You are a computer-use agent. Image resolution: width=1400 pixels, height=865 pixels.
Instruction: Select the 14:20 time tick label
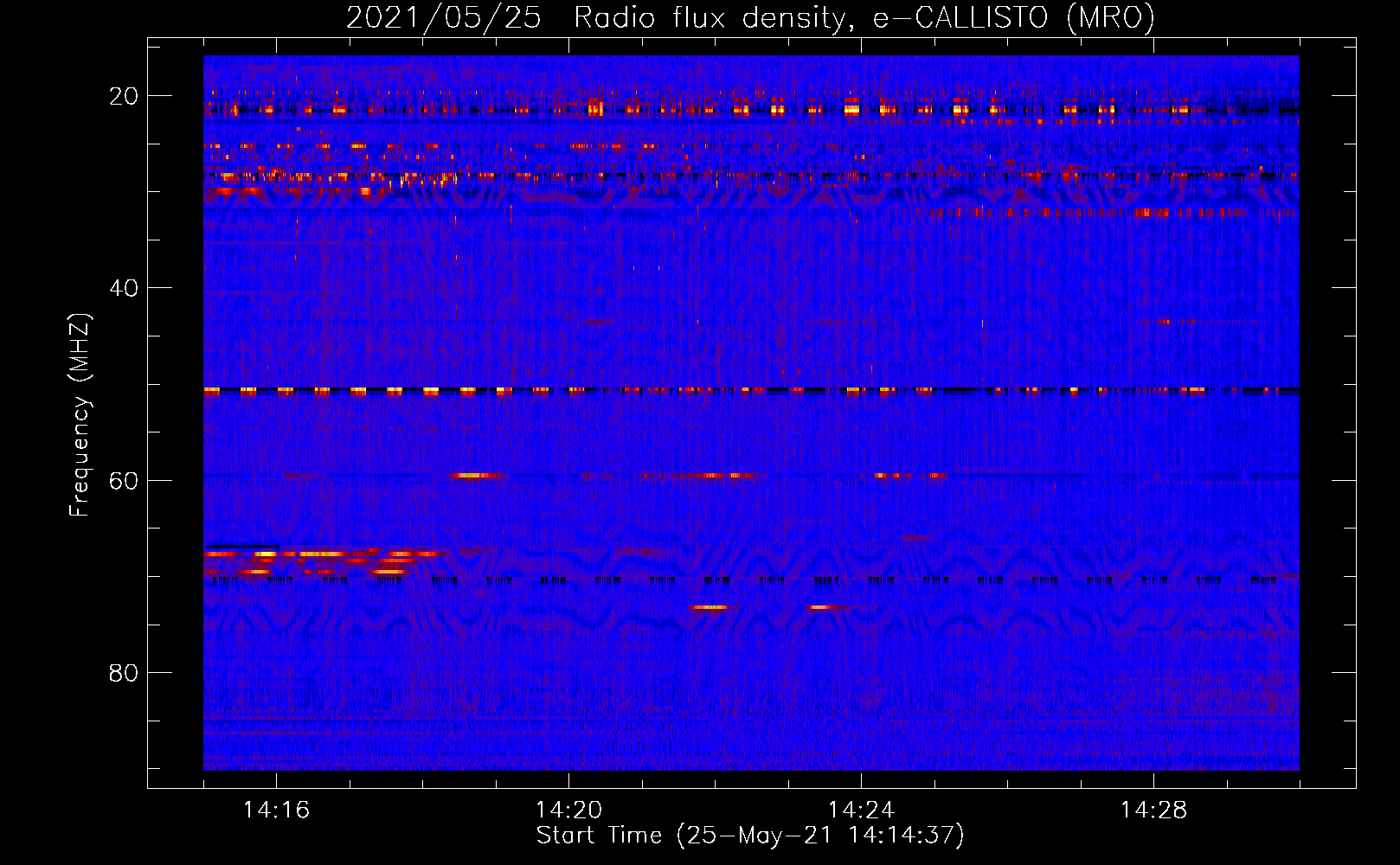coord(568,811)
